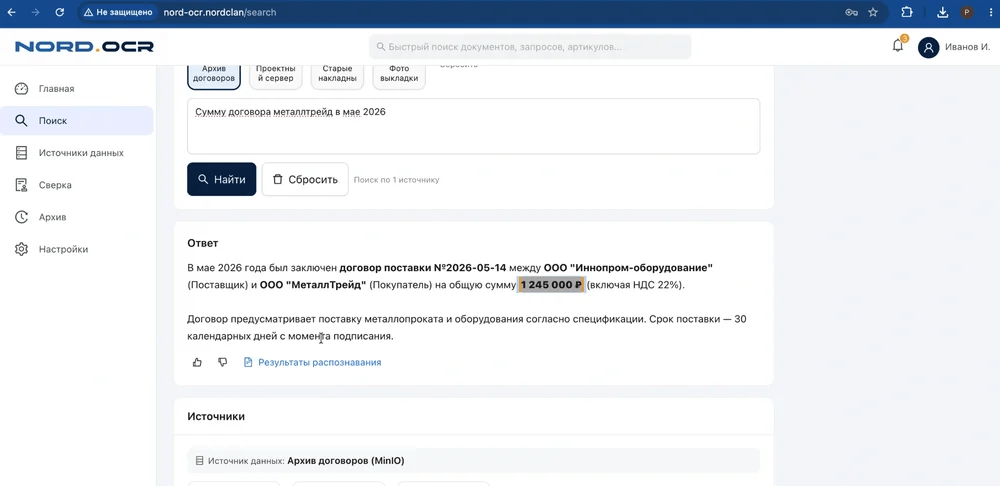Click the notifications bell icon

[x=897, y=46]
